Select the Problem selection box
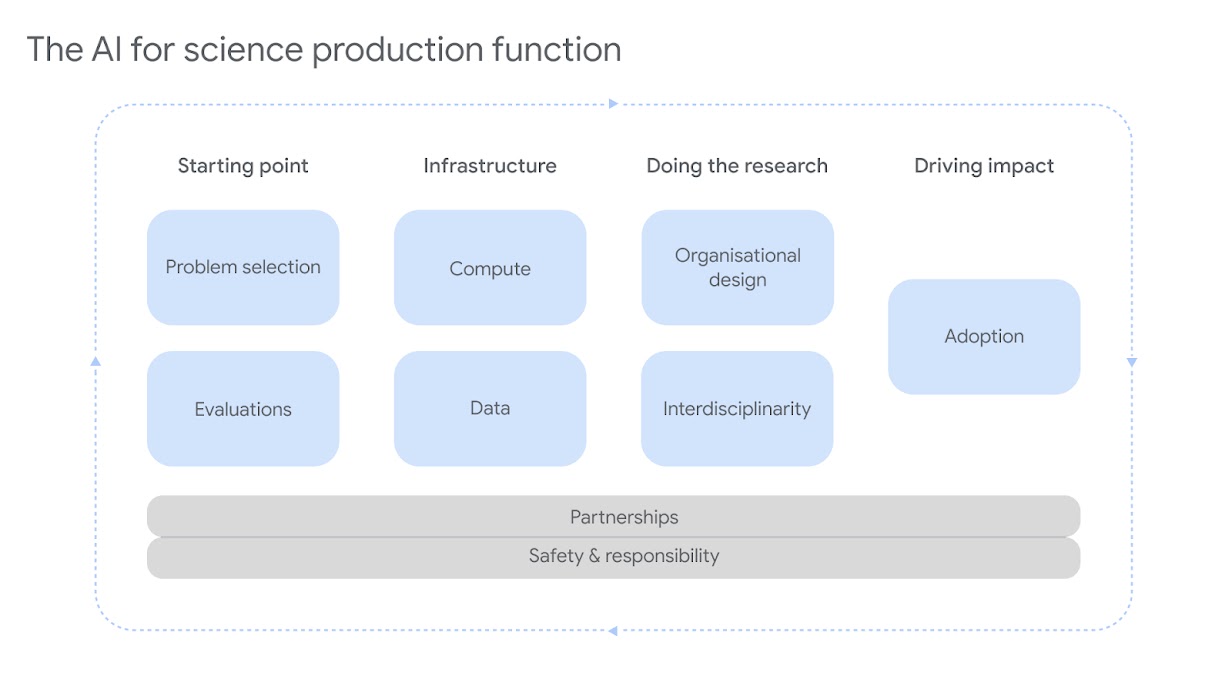The height and width of the screenshot is (693, 1232). (243, 267)
